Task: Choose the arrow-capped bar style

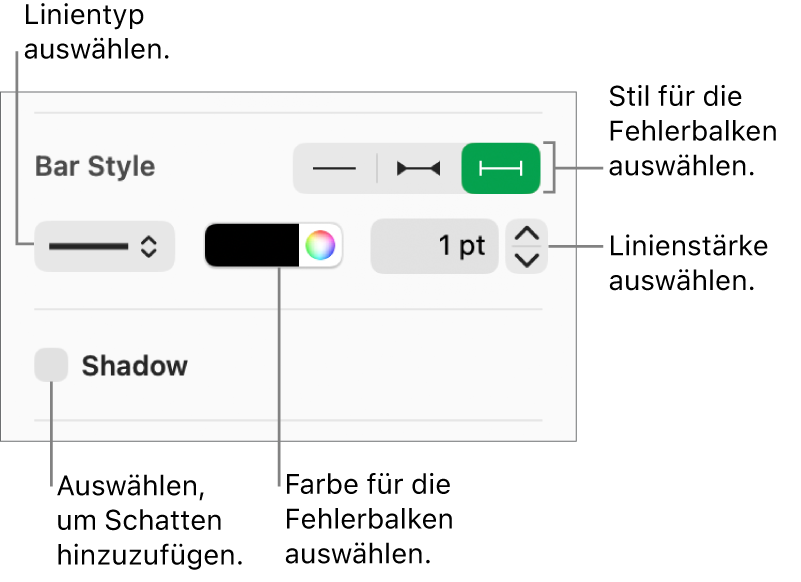Action: point(419,168)
